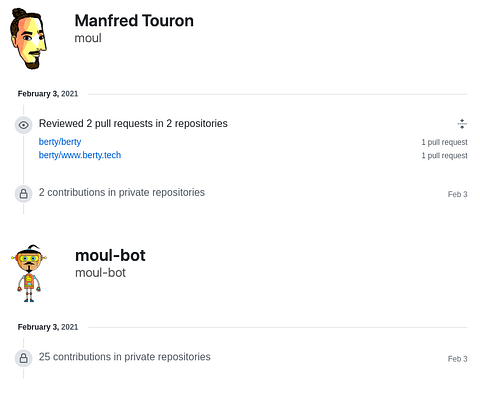Click the moul-bot robot avatar

point(29,273)
